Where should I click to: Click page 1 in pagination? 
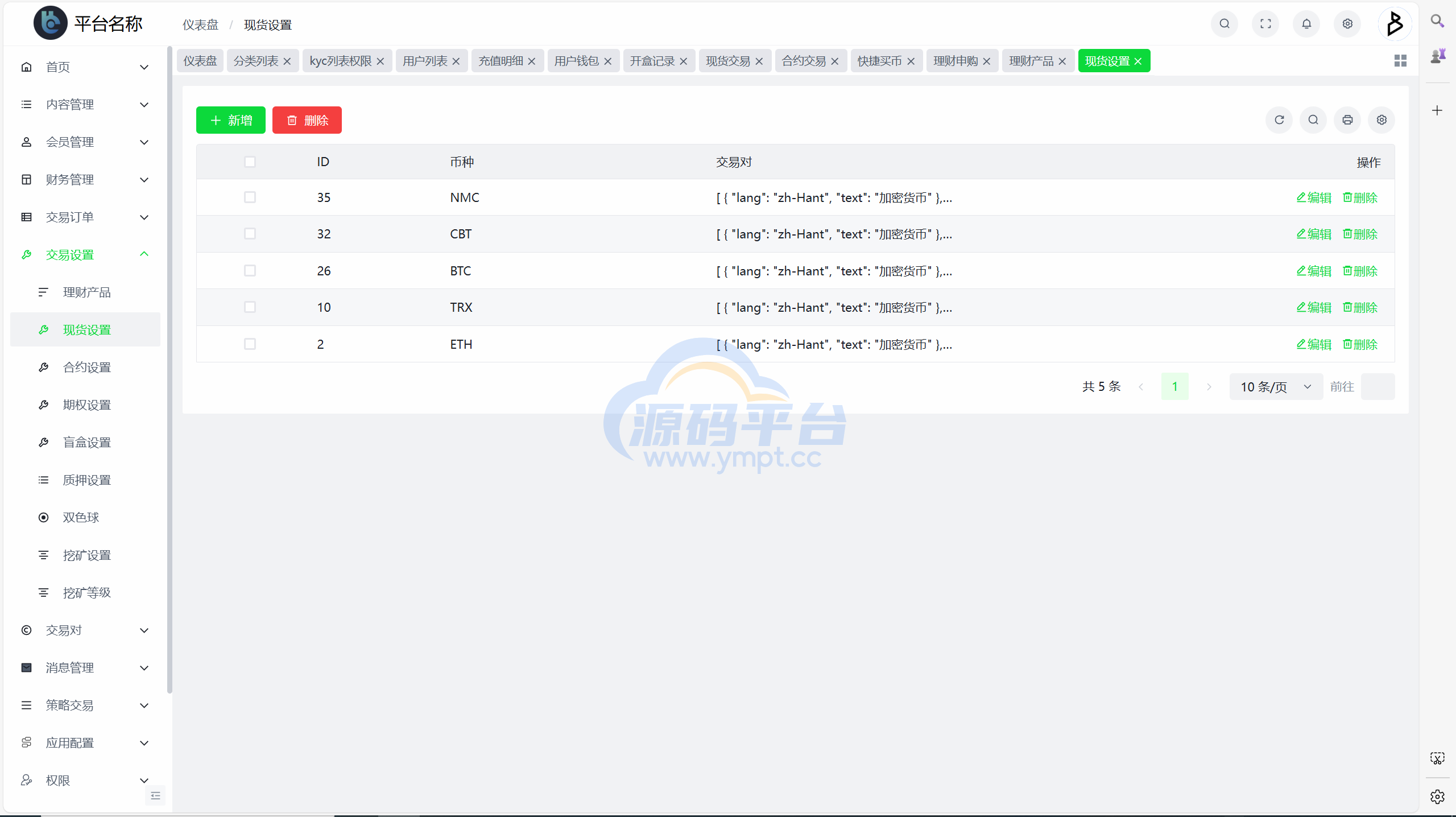coord(1174,387)
